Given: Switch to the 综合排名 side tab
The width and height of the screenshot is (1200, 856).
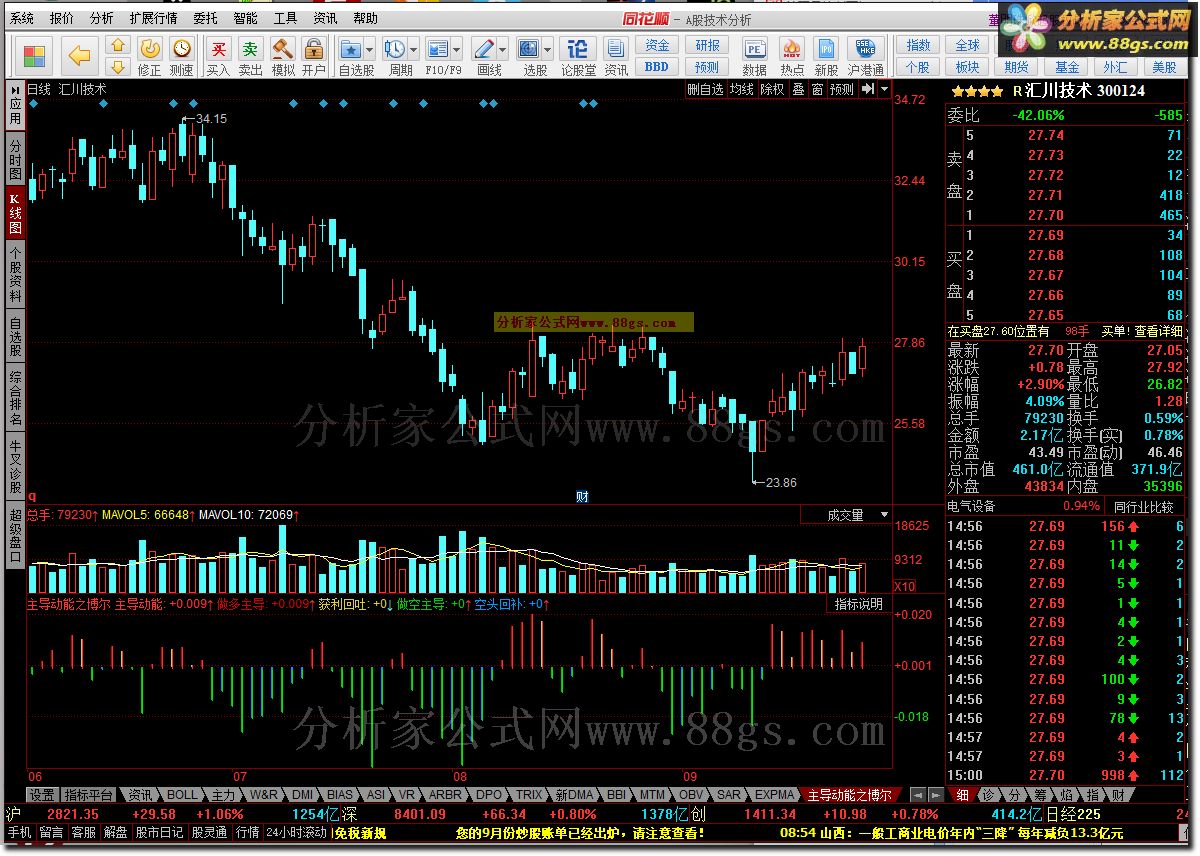Looking at the screenshot, I should pyautogui.click(x=15, y=396).
